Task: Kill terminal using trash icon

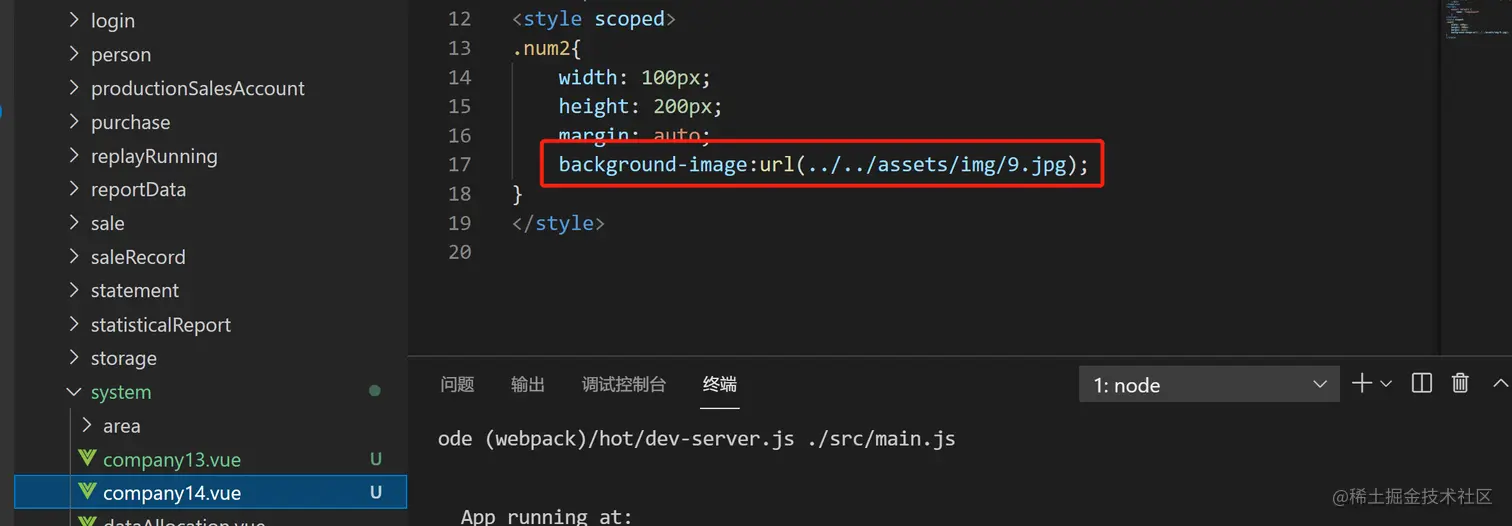Action: tap(1460, 383)
